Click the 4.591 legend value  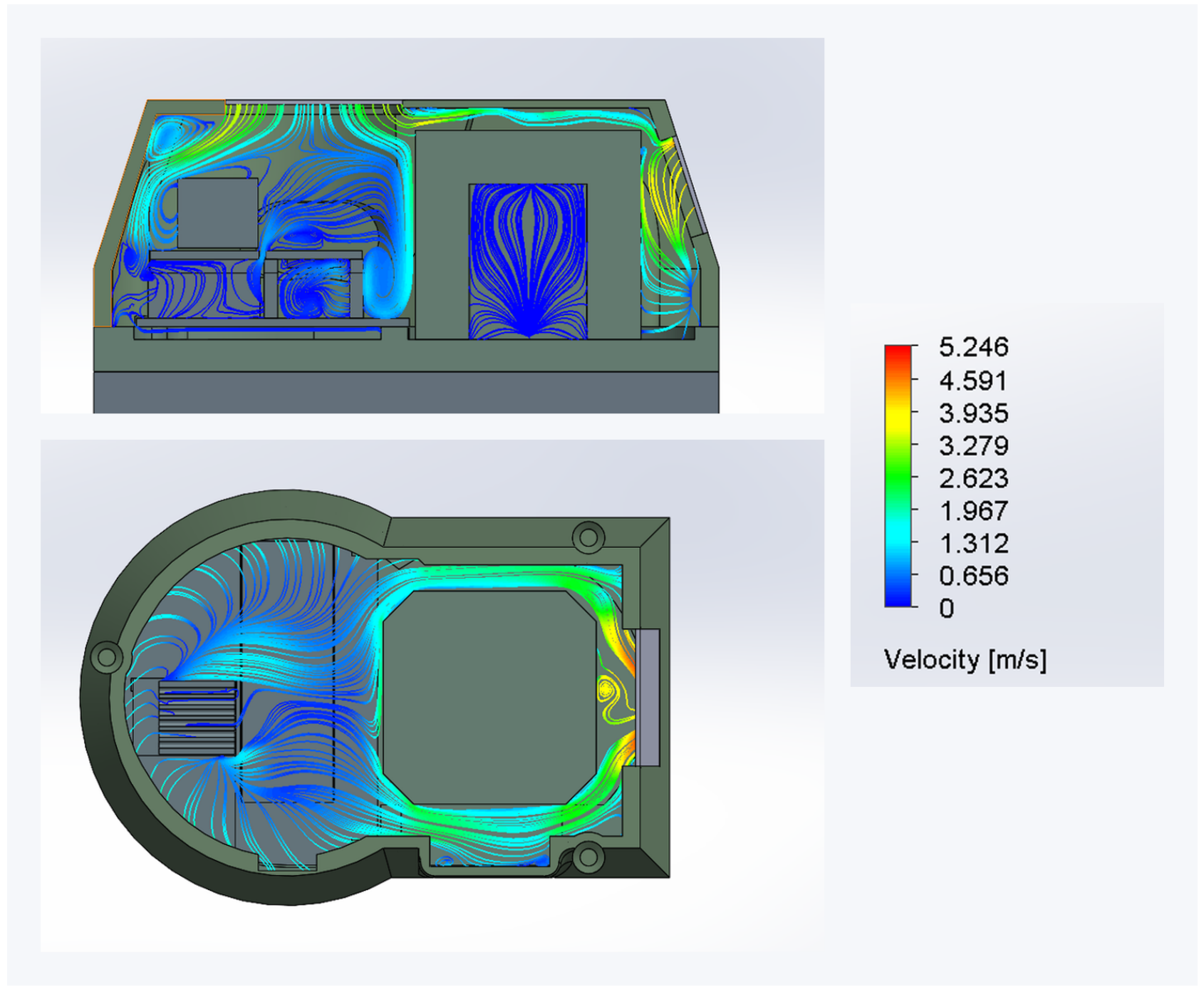click(973, 381)
